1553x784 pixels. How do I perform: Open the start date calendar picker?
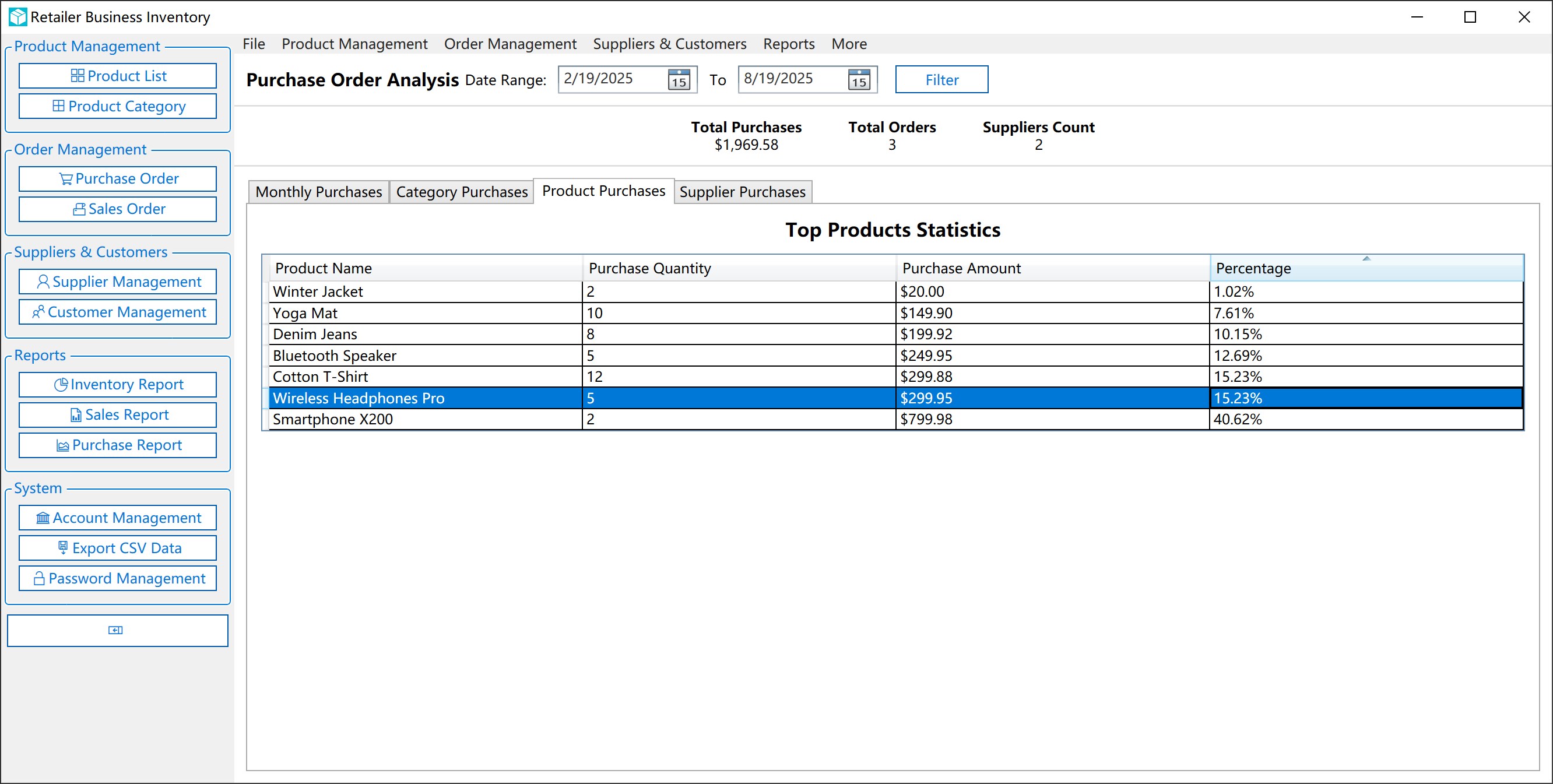point(679,79)
